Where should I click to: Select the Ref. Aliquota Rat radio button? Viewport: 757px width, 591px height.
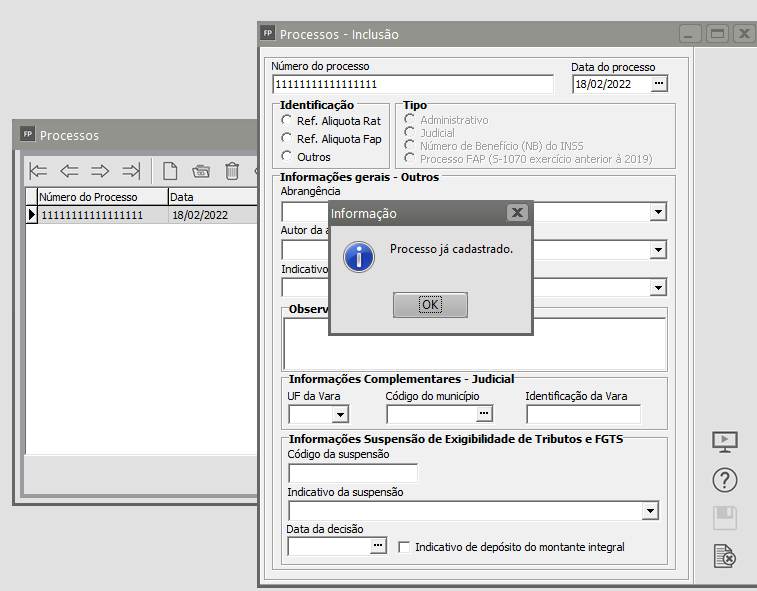(x=287, y=121)
